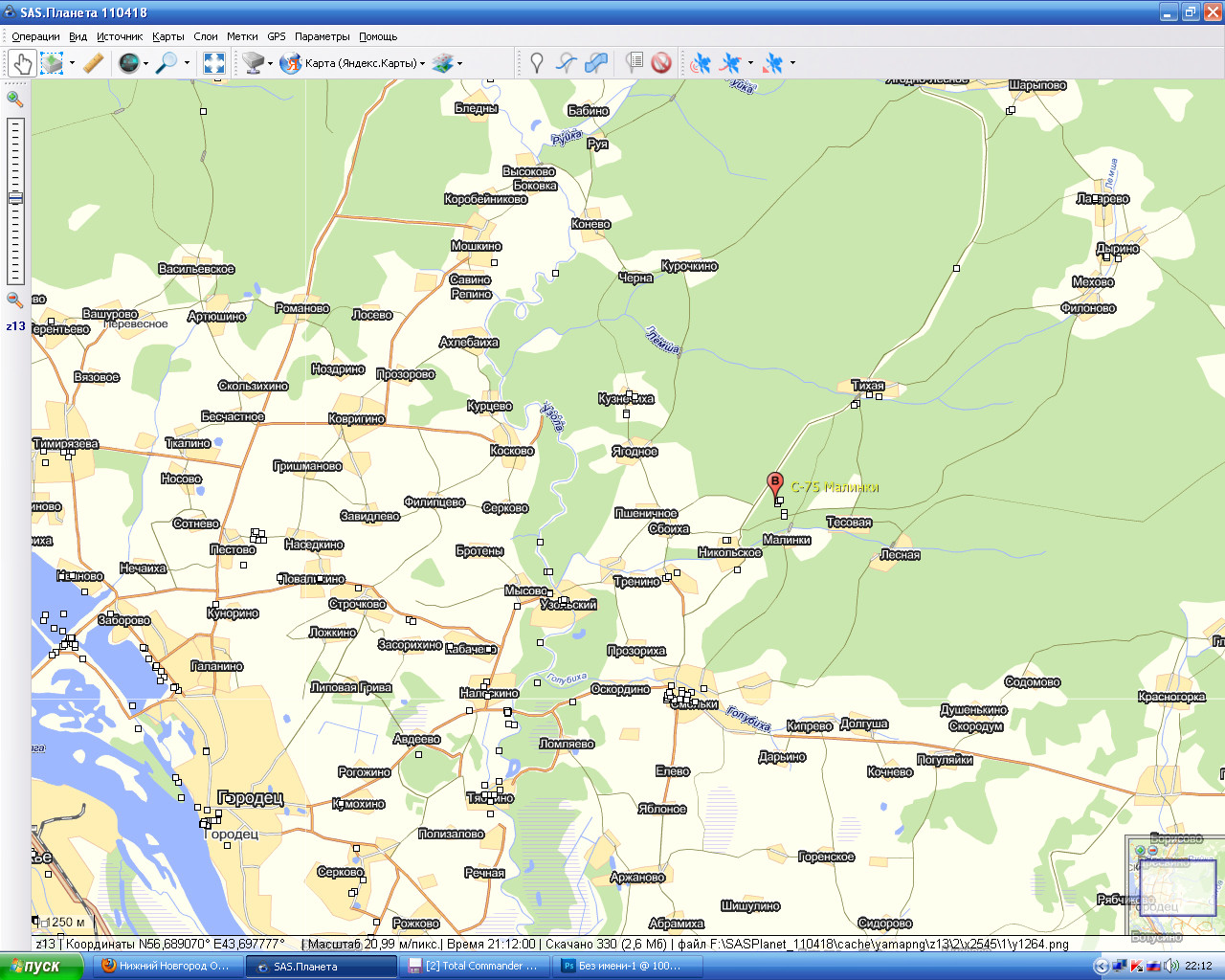Click the Коробейниково village label
1225x980 pixels.
click(x=485, y=199)
